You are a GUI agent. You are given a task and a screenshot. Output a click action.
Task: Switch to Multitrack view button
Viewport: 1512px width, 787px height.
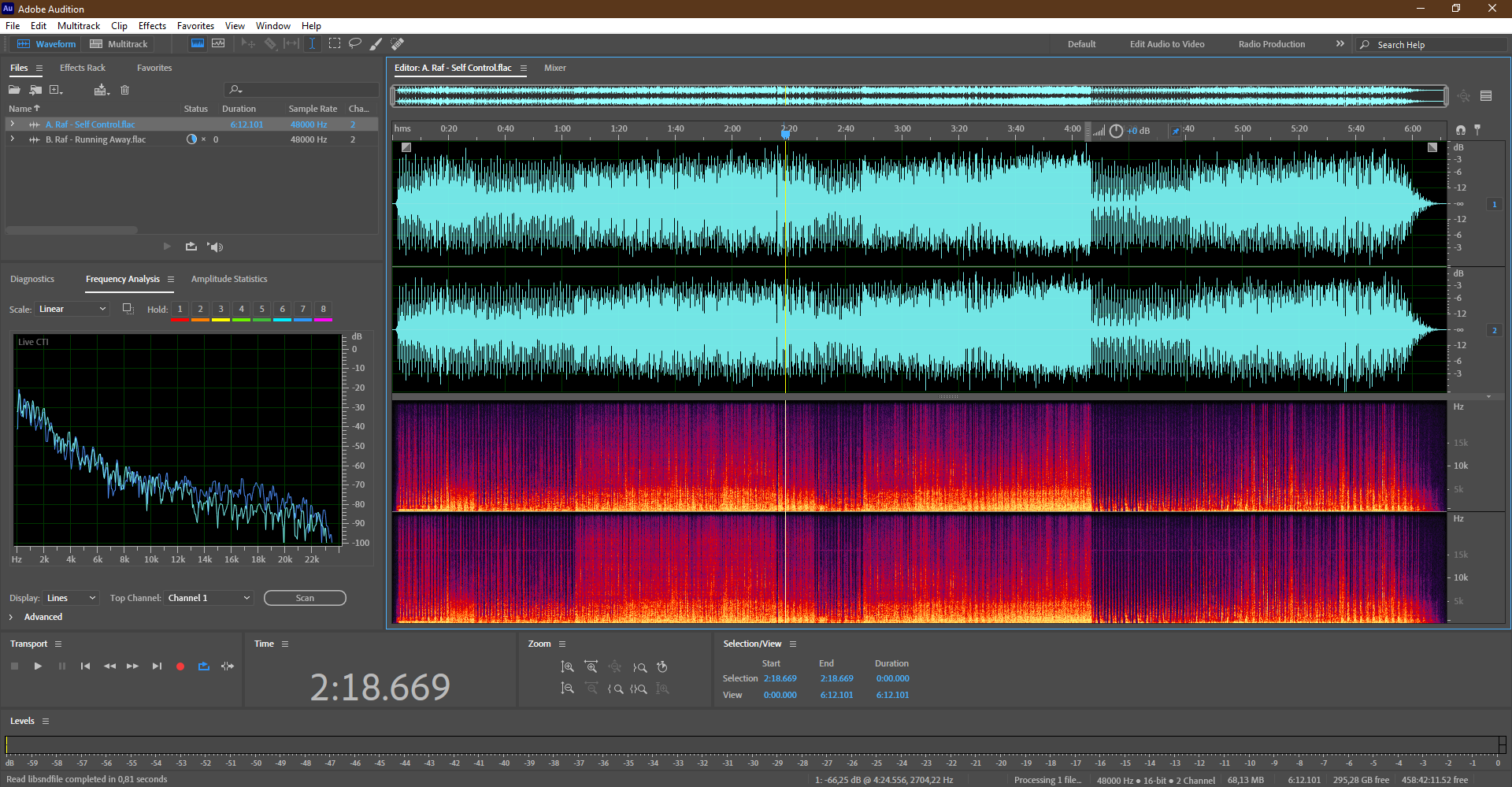tap(119, 44)
